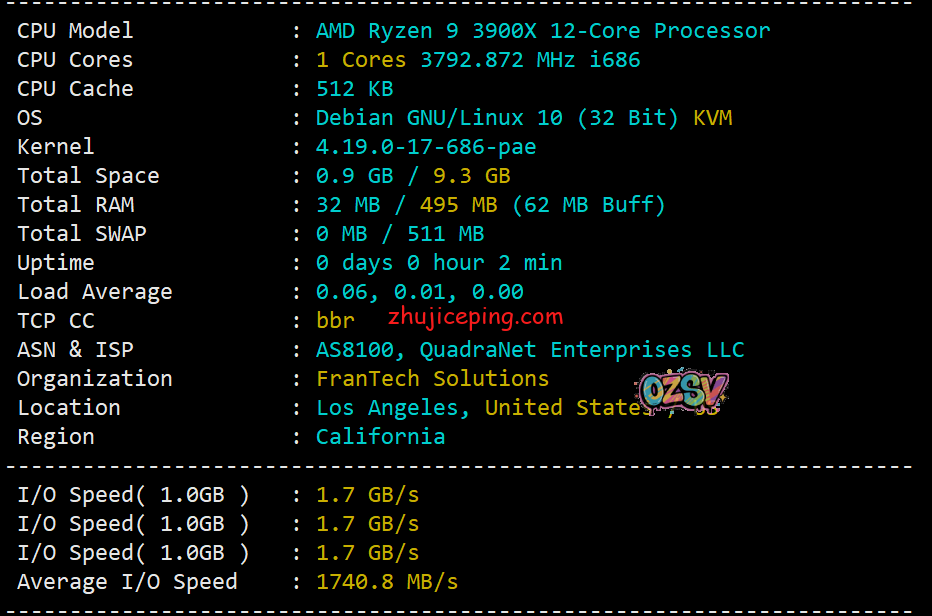Screen dimensions: 932x616
Task: Click the ASN & ISP label
Action: pos(75,350)
